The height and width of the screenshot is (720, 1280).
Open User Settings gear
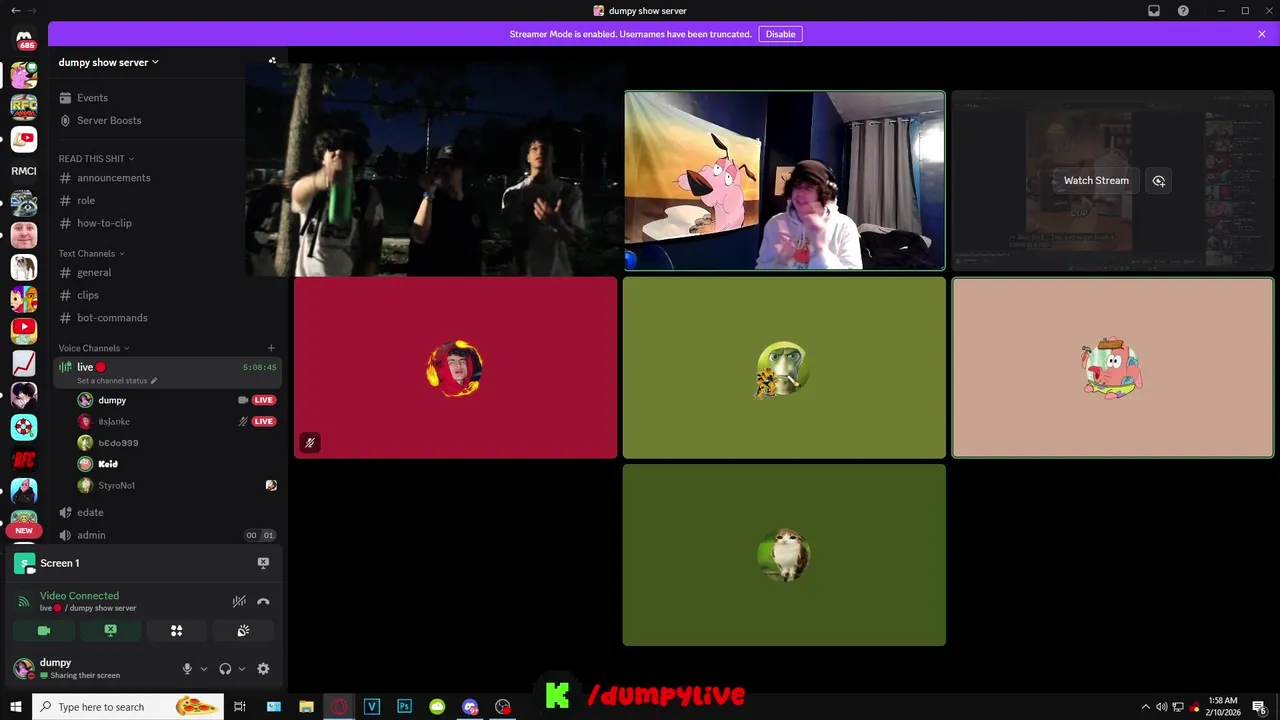[x=263, y=669]
